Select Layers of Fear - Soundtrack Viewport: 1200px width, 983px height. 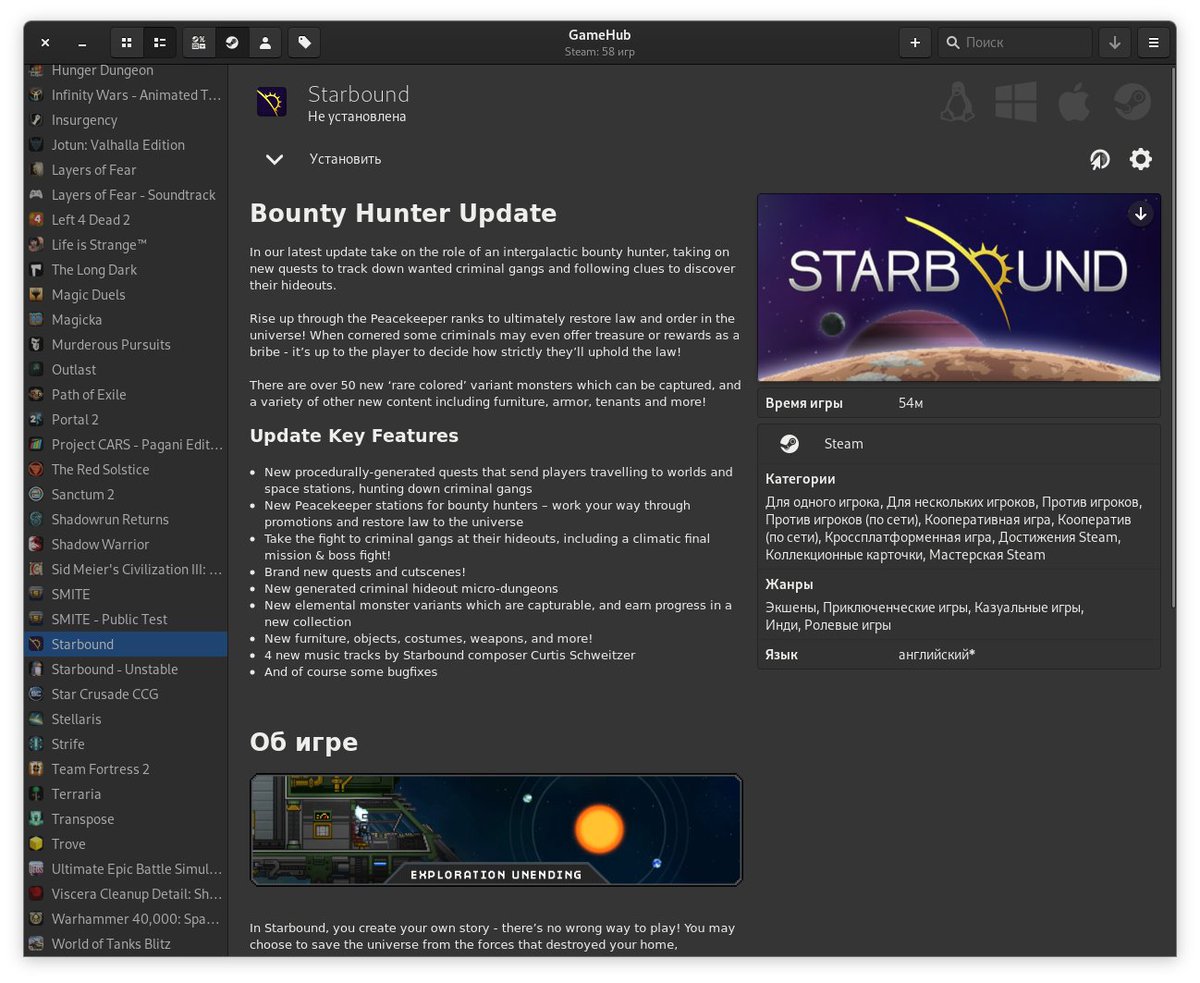pyautogui.click(x=126, y=195)
